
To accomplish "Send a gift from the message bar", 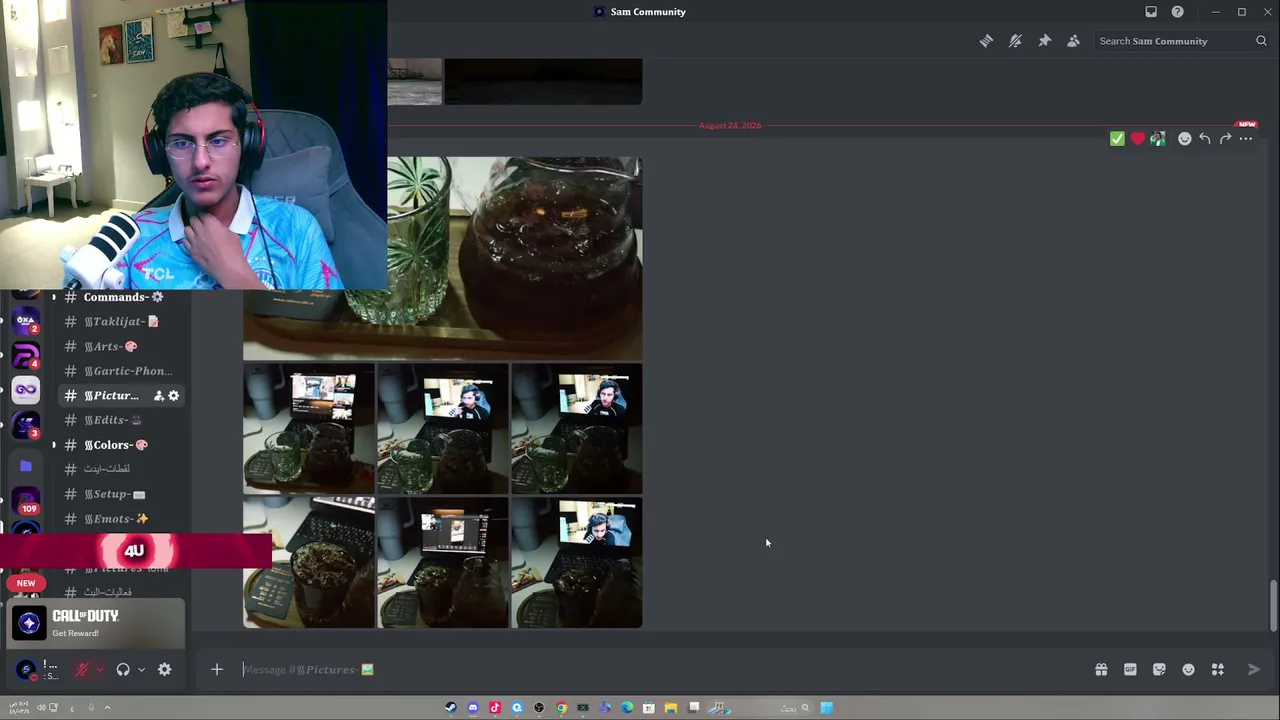I will (x=1101, y=670).
